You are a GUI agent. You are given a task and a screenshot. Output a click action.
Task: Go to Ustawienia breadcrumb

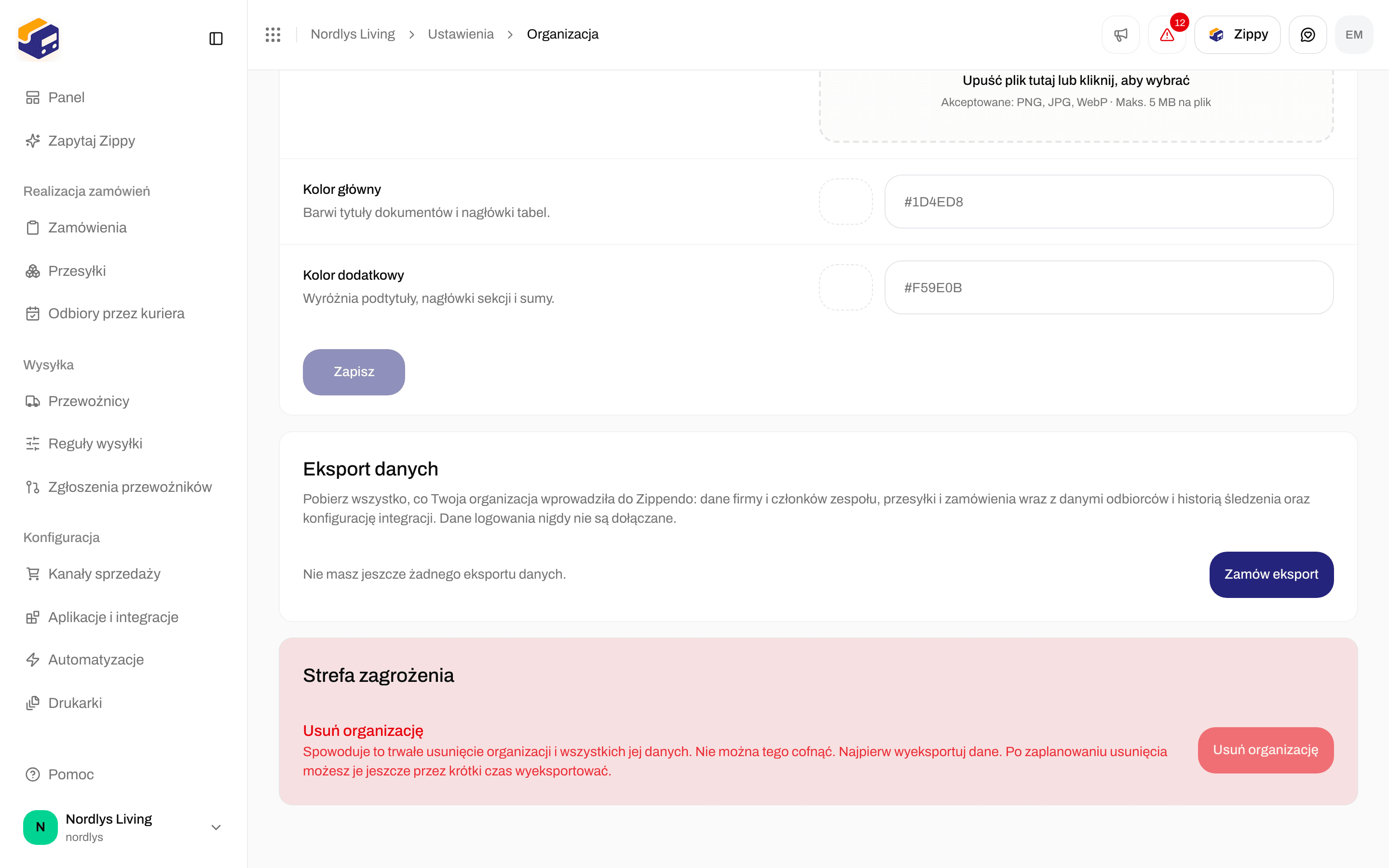(460, 34)
